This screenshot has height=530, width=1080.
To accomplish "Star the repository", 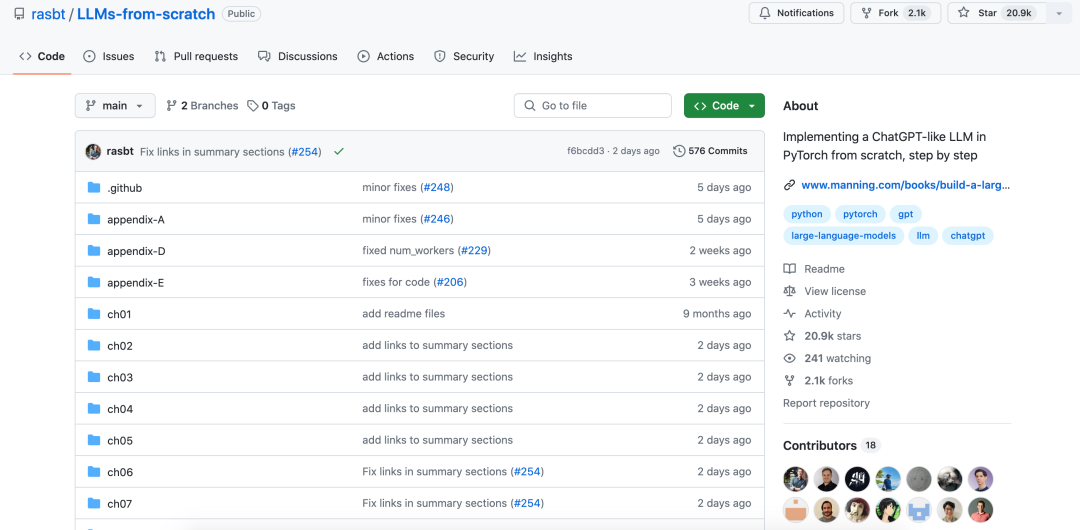I will tap(997, 13).
